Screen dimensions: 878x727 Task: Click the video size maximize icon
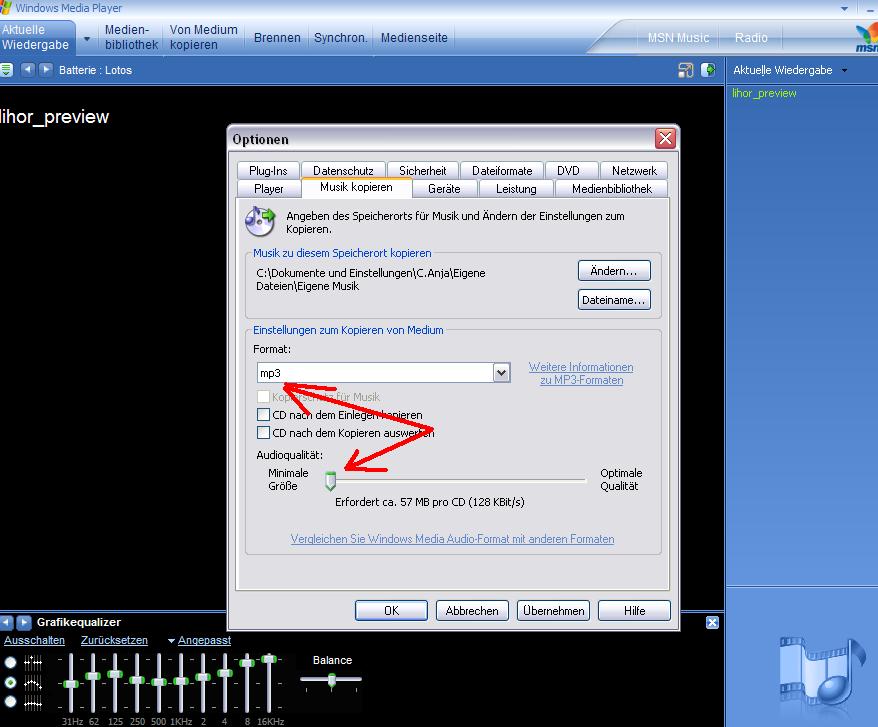pyautogui.click(x=685, y=70)
